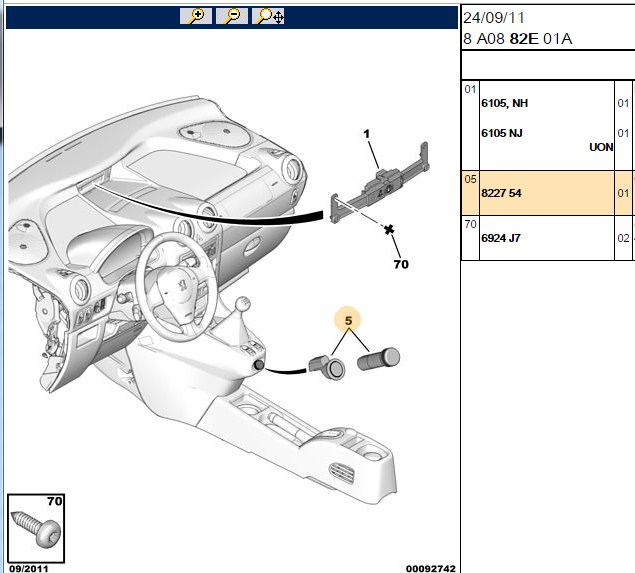This screenshot has width=635, height=573.
Task: Click quantity 02 in the 6924 J7 row
Action: [623, 238]
